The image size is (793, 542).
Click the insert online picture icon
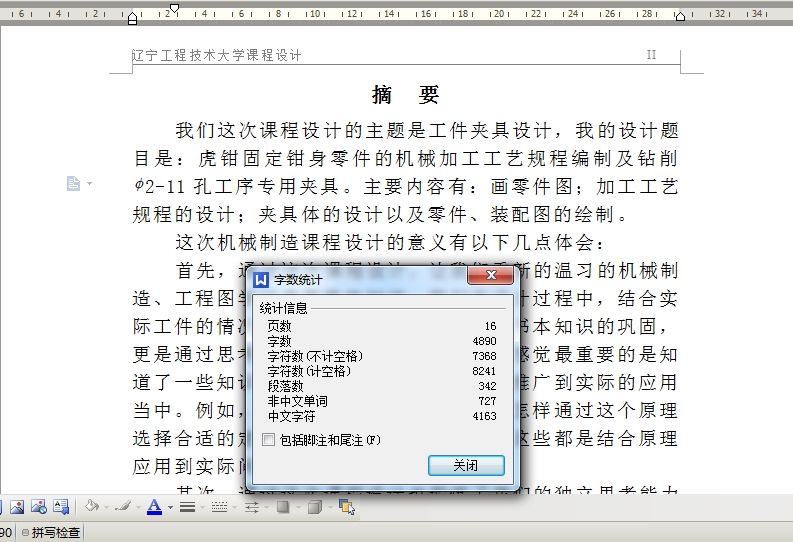[x=38, y=507]
